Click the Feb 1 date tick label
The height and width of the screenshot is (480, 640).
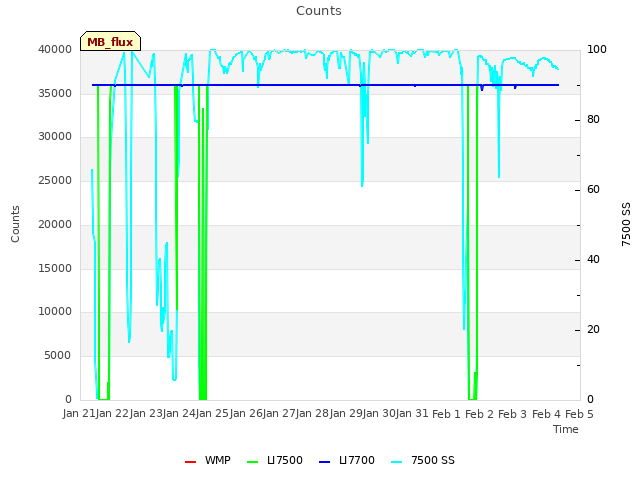tap(446, 414)
